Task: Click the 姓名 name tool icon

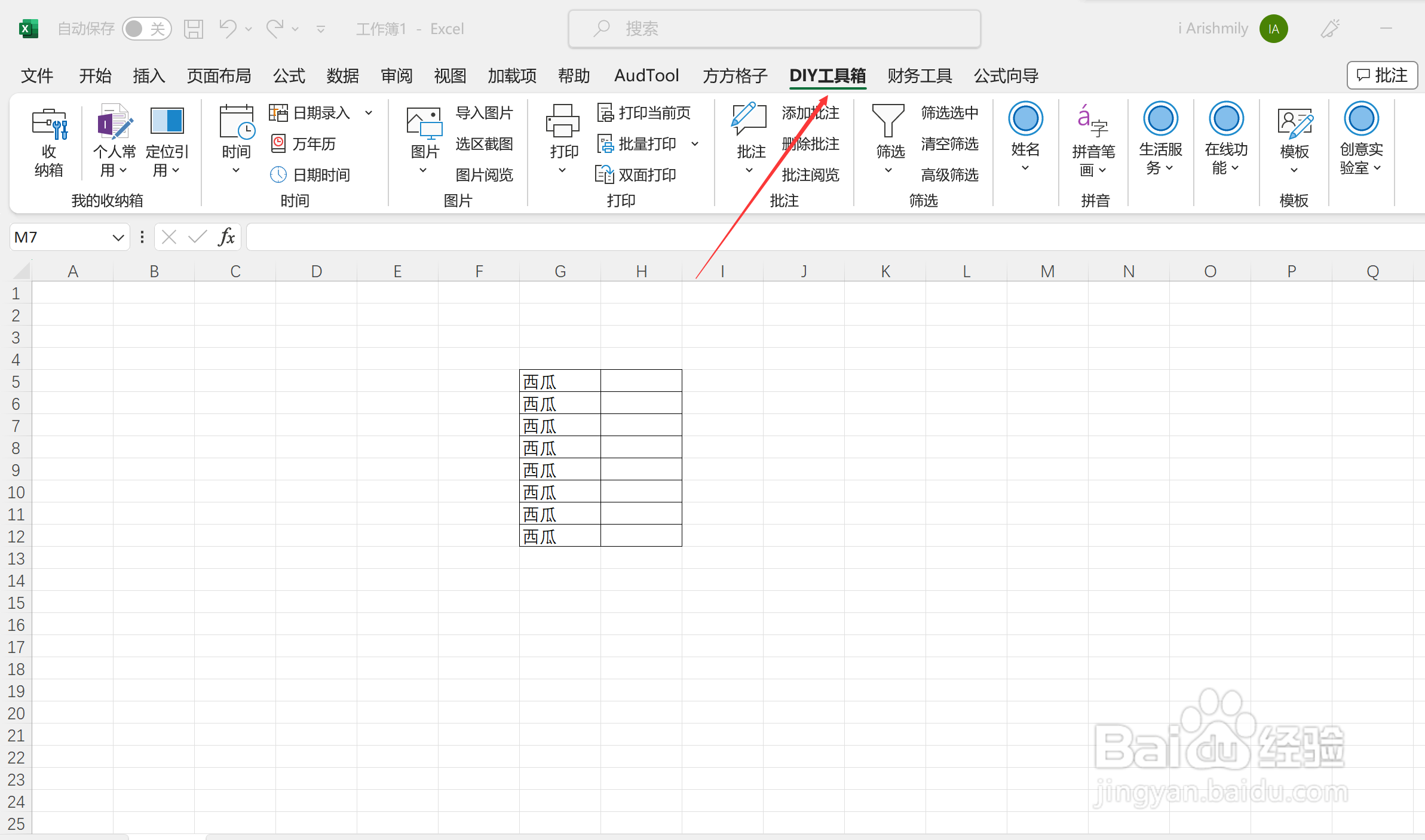Action: [x=1025, y=119]
